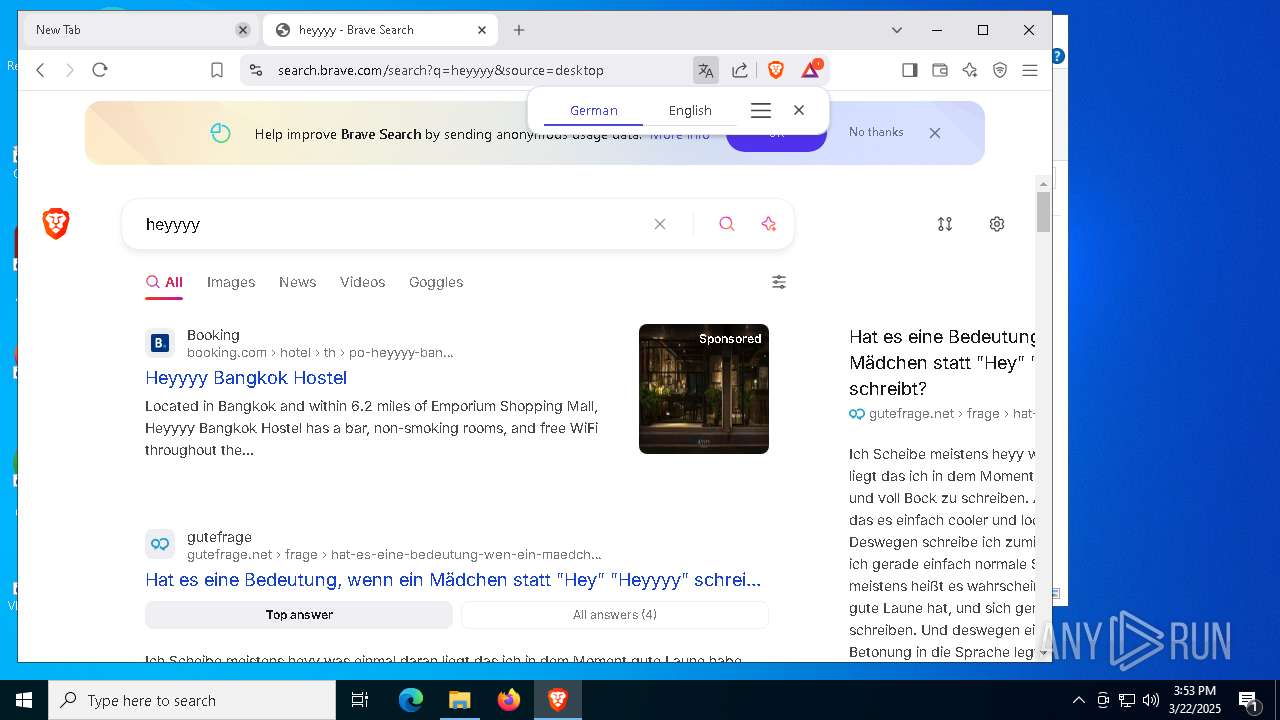Show hidden system tray icons
Screen dimensions: 1280x720
pos(1078,700)
